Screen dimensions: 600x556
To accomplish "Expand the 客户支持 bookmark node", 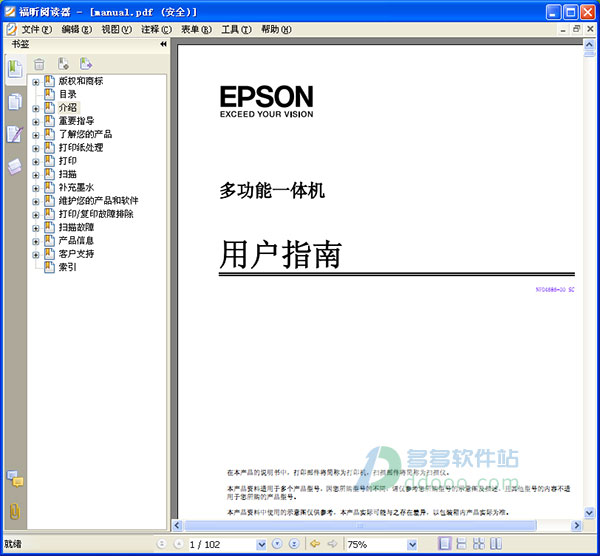I will point(36,255).
